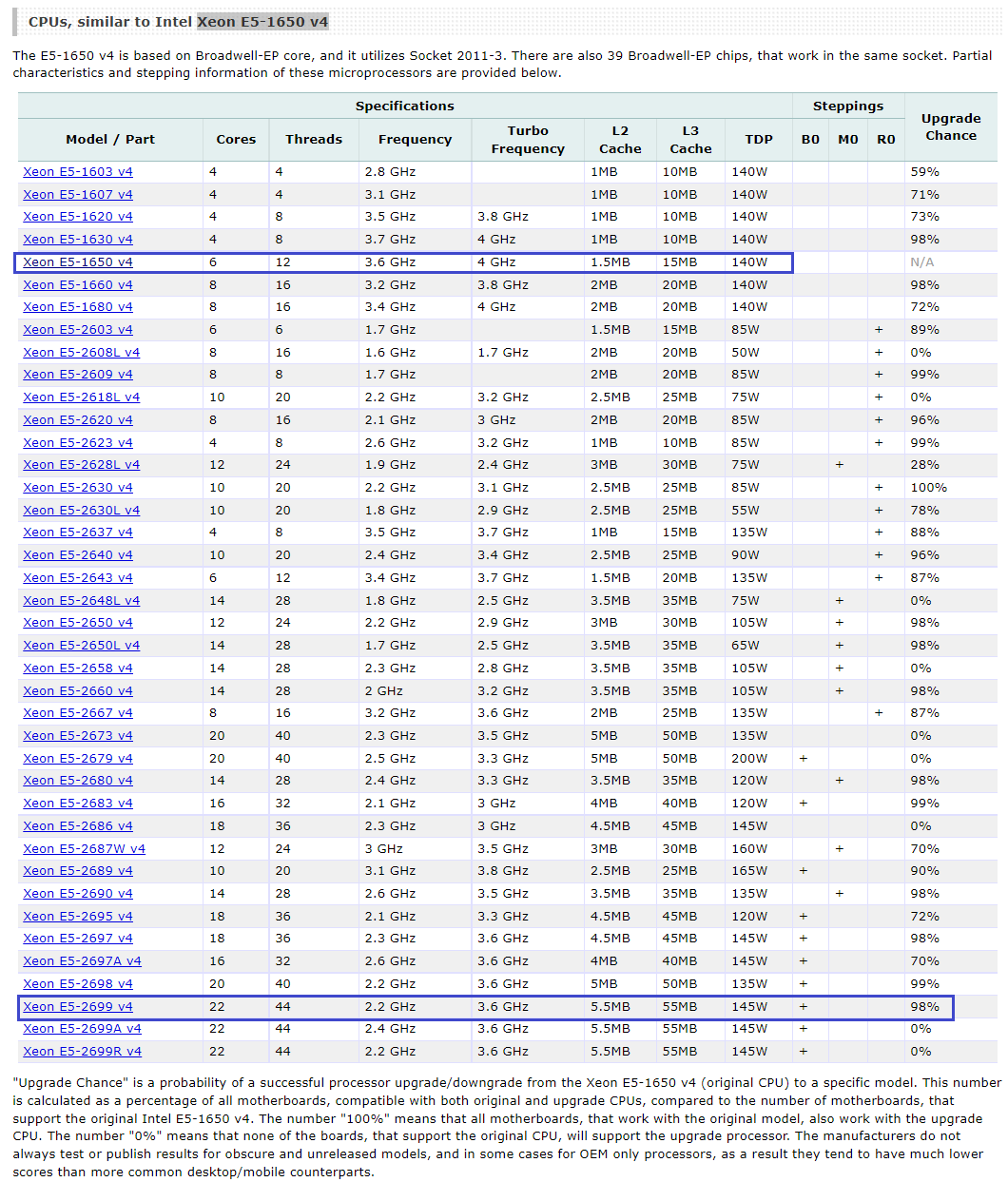Click the '2 GHz' frequency for E5-2660 v4

(384, 691)
